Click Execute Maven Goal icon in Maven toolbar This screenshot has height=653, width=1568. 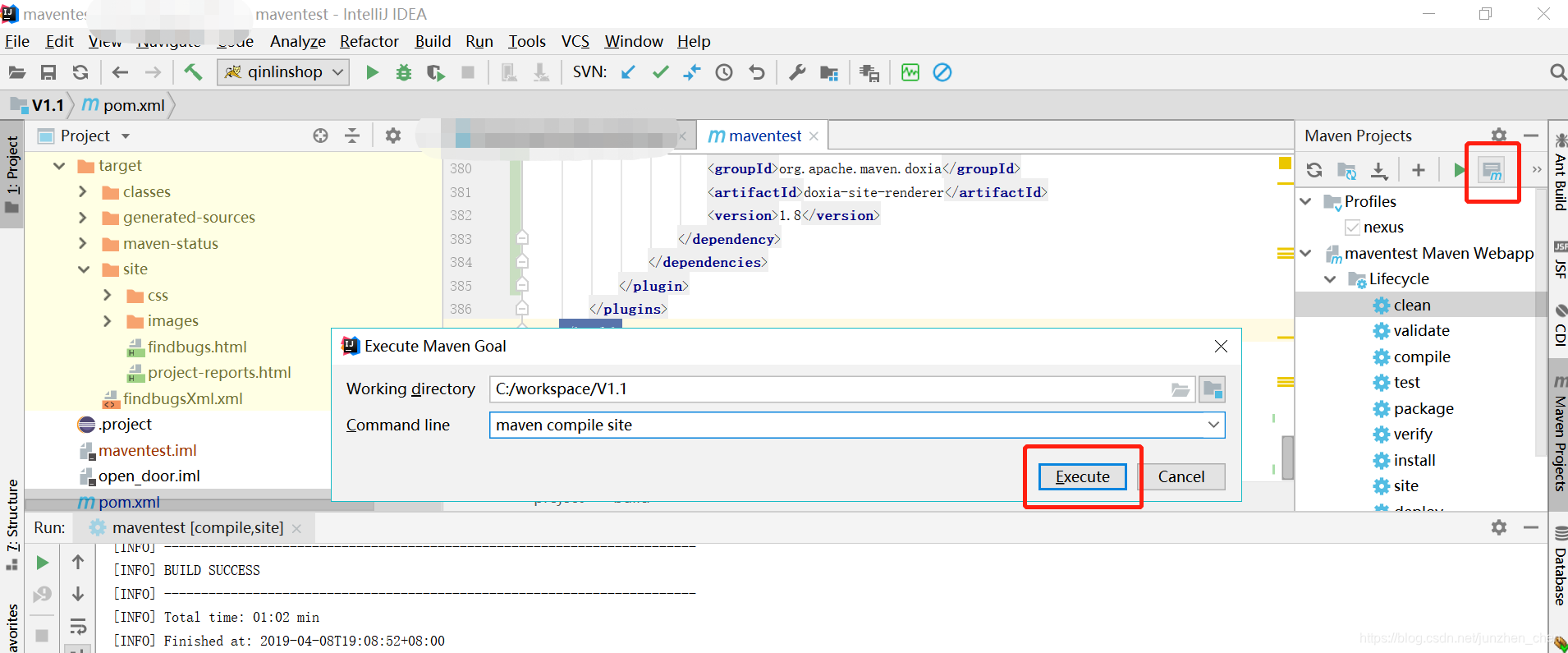click(1492, 170)
